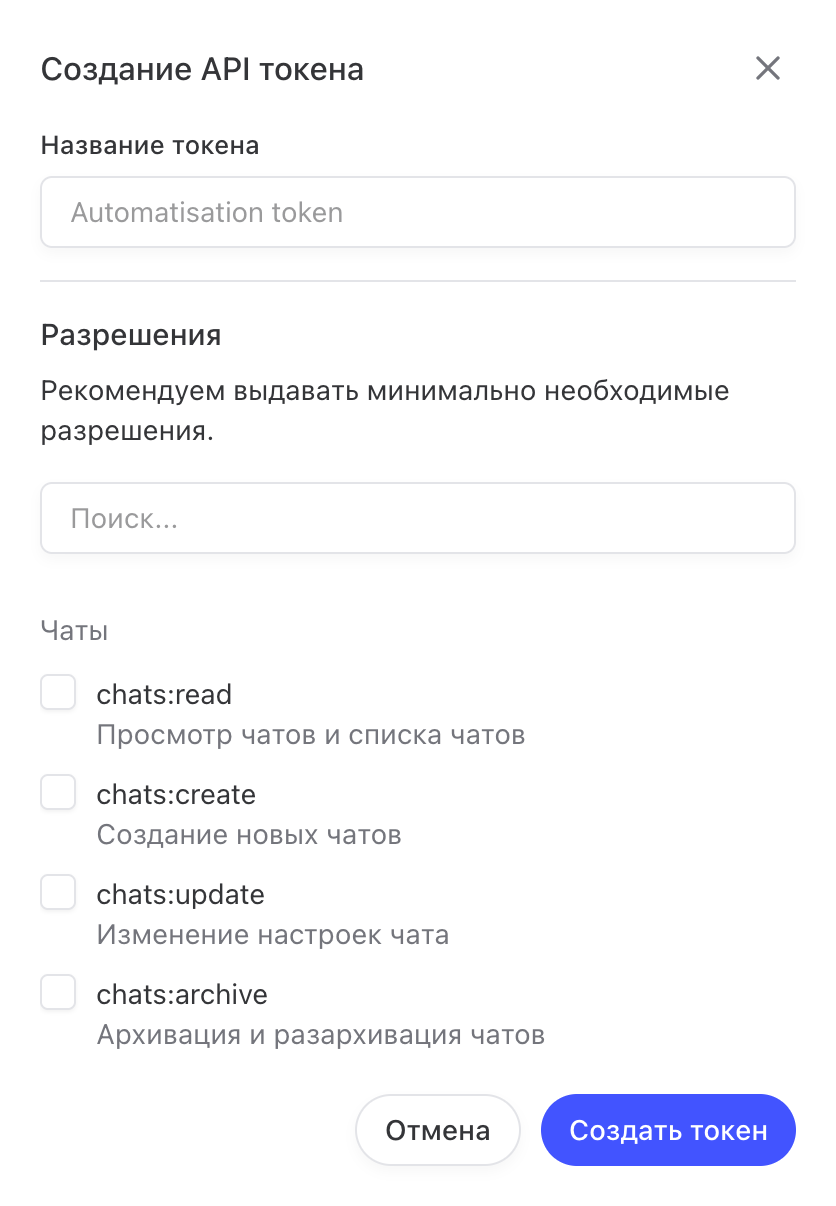Toggle the chats:archive checkbox
Image resolution: width=836 pixels, height=1206 pixels.
58,992
